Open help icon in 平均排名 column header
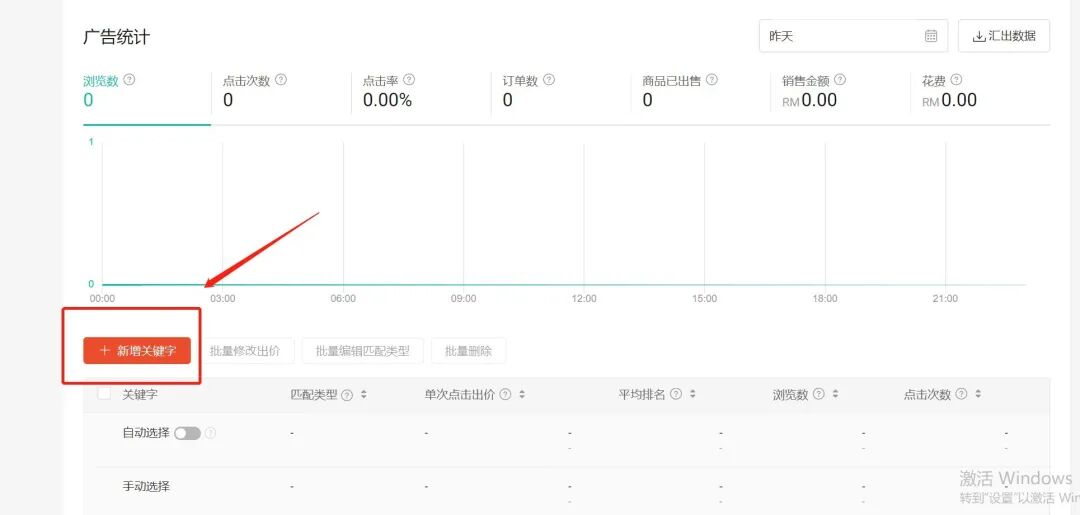This screenshot has width=1080, height=515. [676, 395]
